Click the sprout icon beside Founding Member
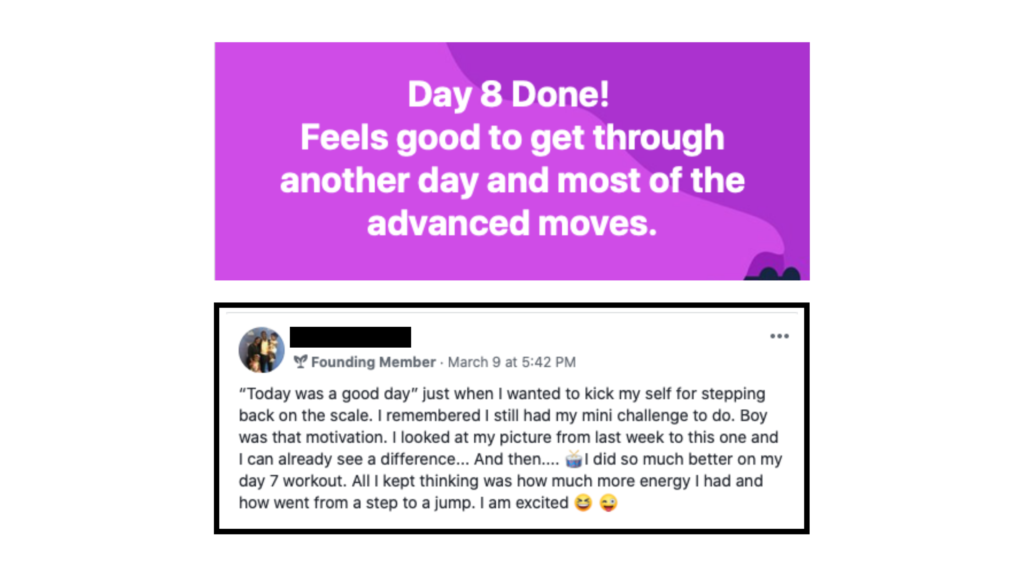This screenshot has width=1024, height=576. [300, 362]
